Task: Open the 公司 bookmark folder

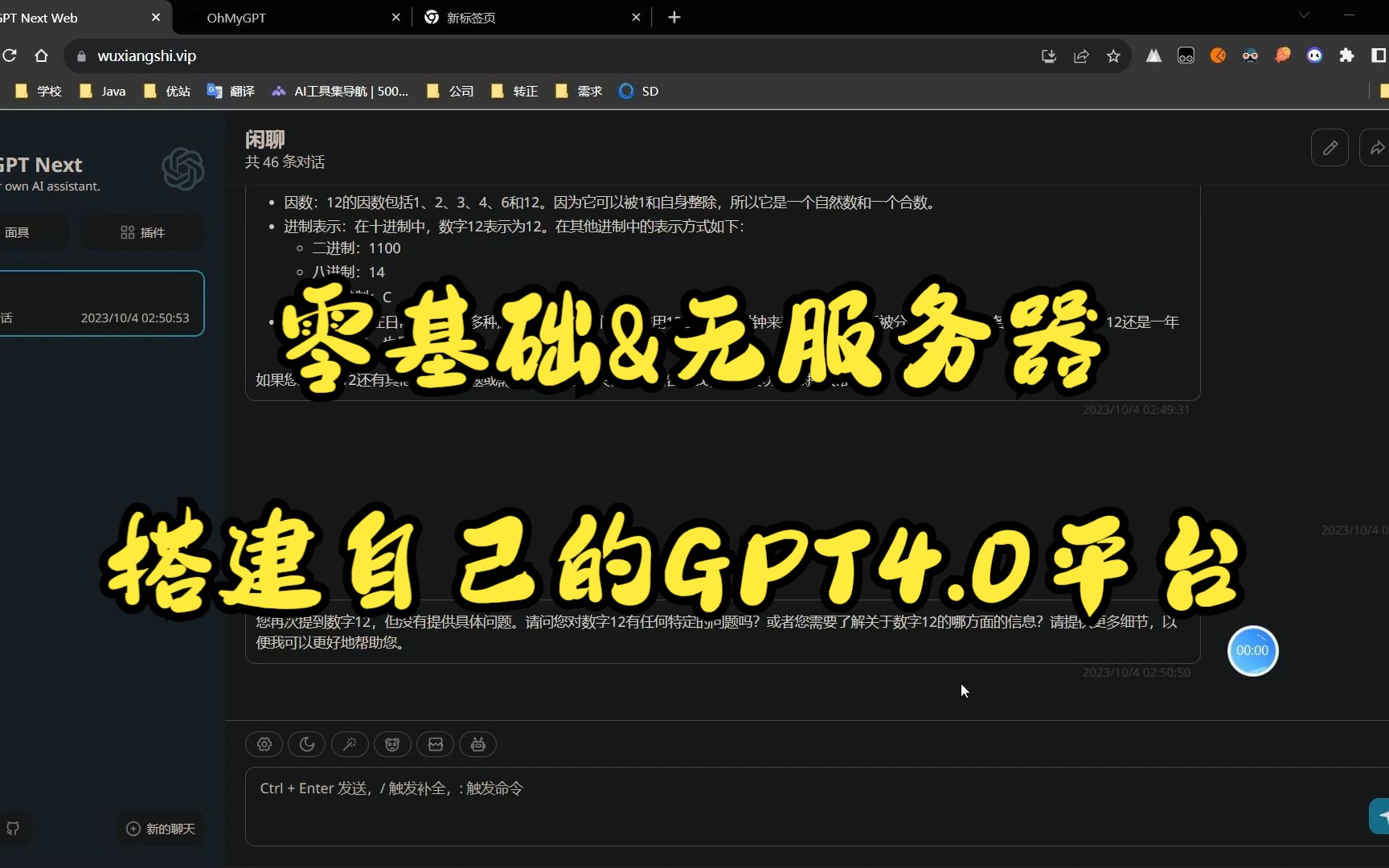Action: [450, 91]
